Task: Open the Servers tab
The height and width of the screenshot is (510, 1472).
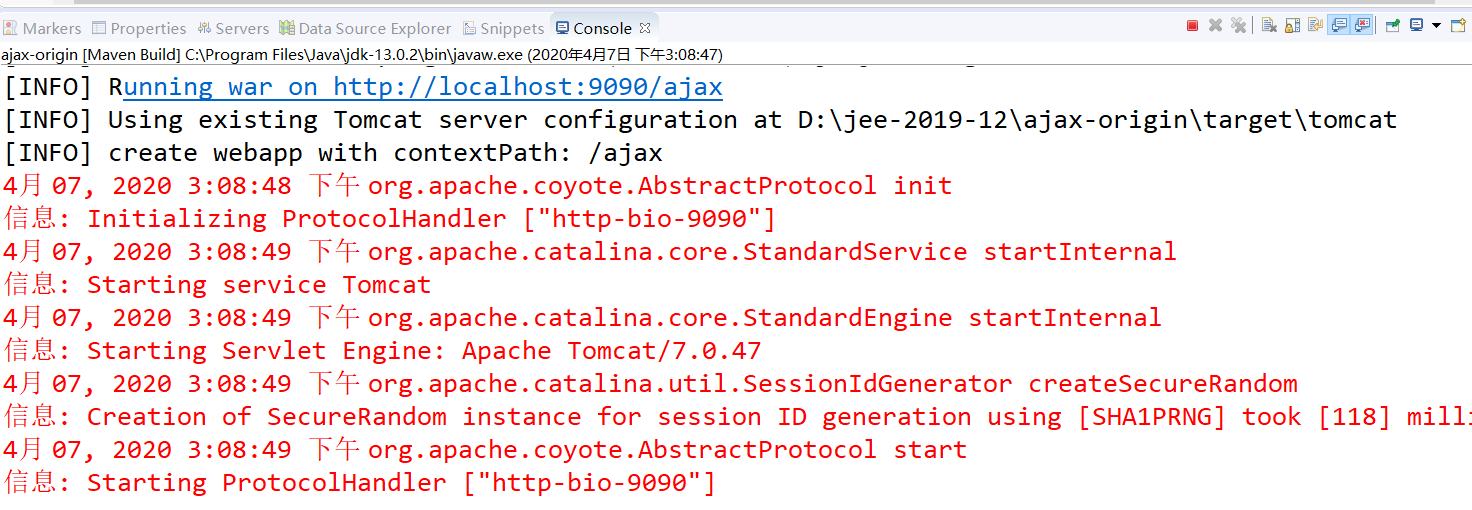Action: pyautogui.click(x=233, y=28)
